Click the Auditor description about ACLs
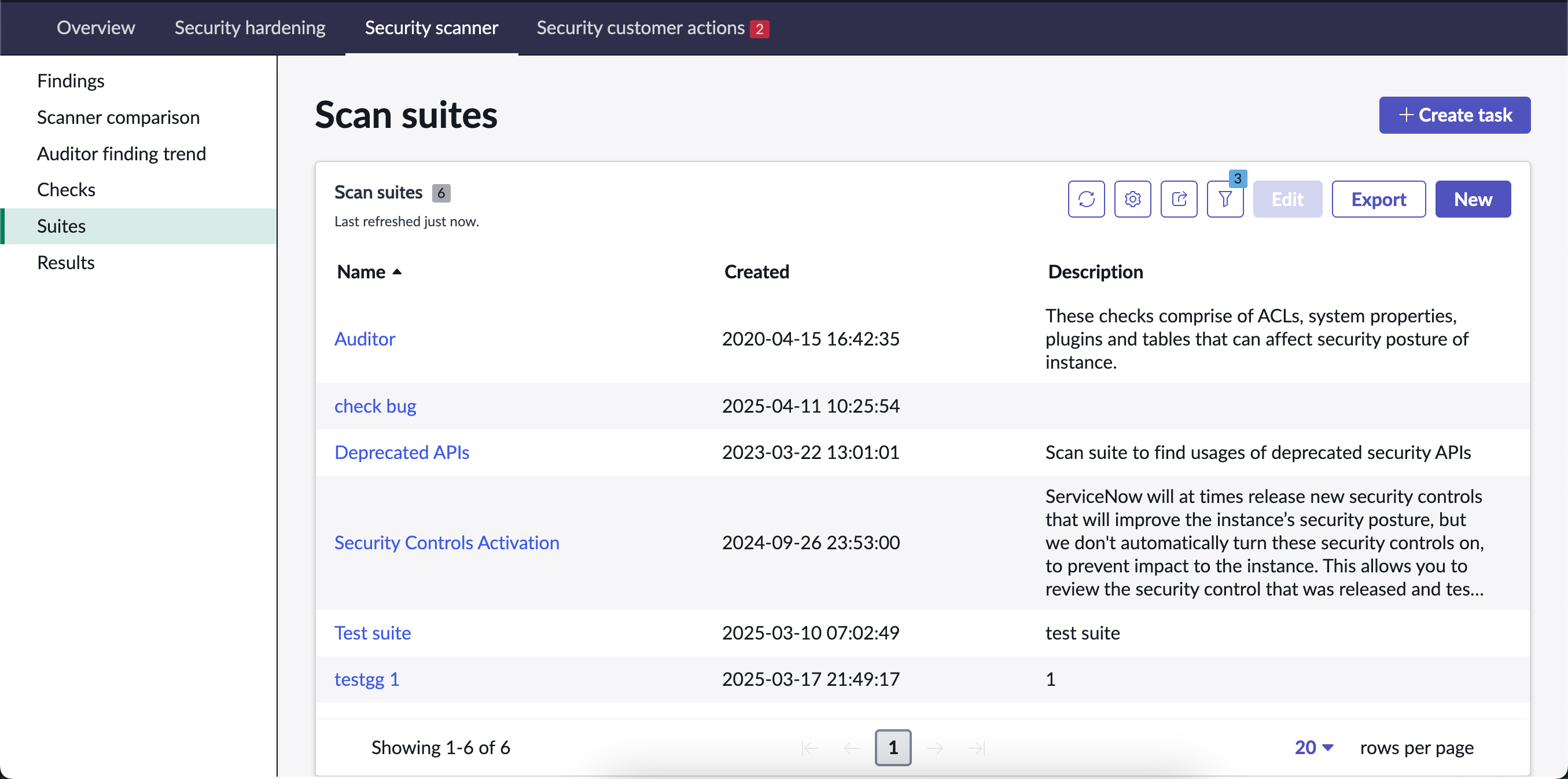Image resolution: width=1568 pixels, height=779 pixels. coord(1257,339)
